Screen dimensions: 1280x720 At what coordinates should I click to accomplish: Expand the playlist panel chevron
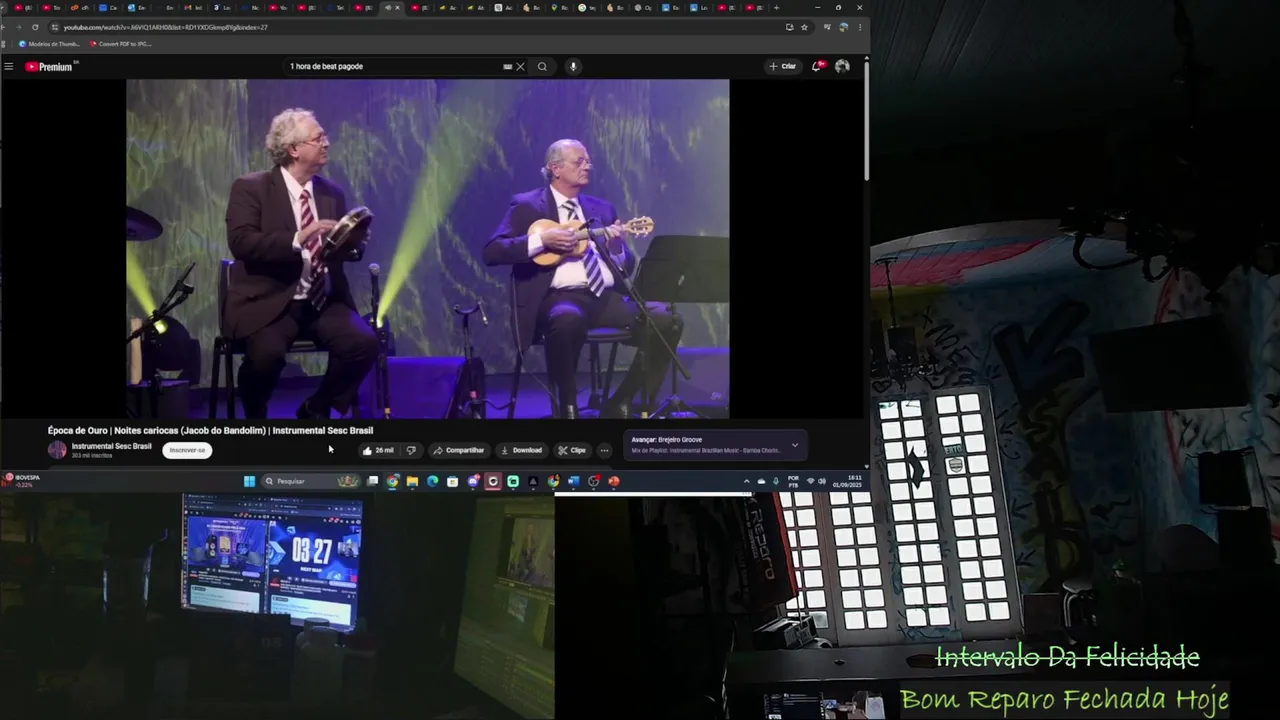pyautogui.click(x=795, y=445)
